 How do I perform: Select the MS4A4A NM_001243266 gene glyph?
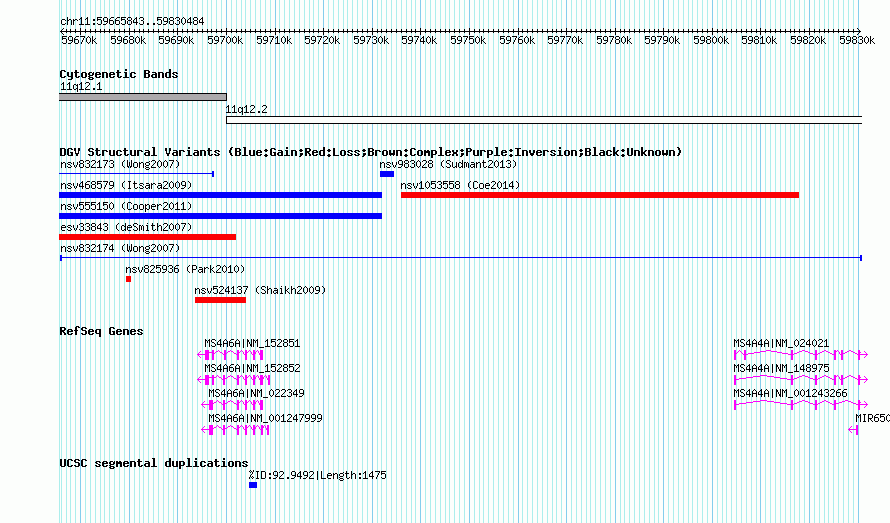(x=801, y=405)
